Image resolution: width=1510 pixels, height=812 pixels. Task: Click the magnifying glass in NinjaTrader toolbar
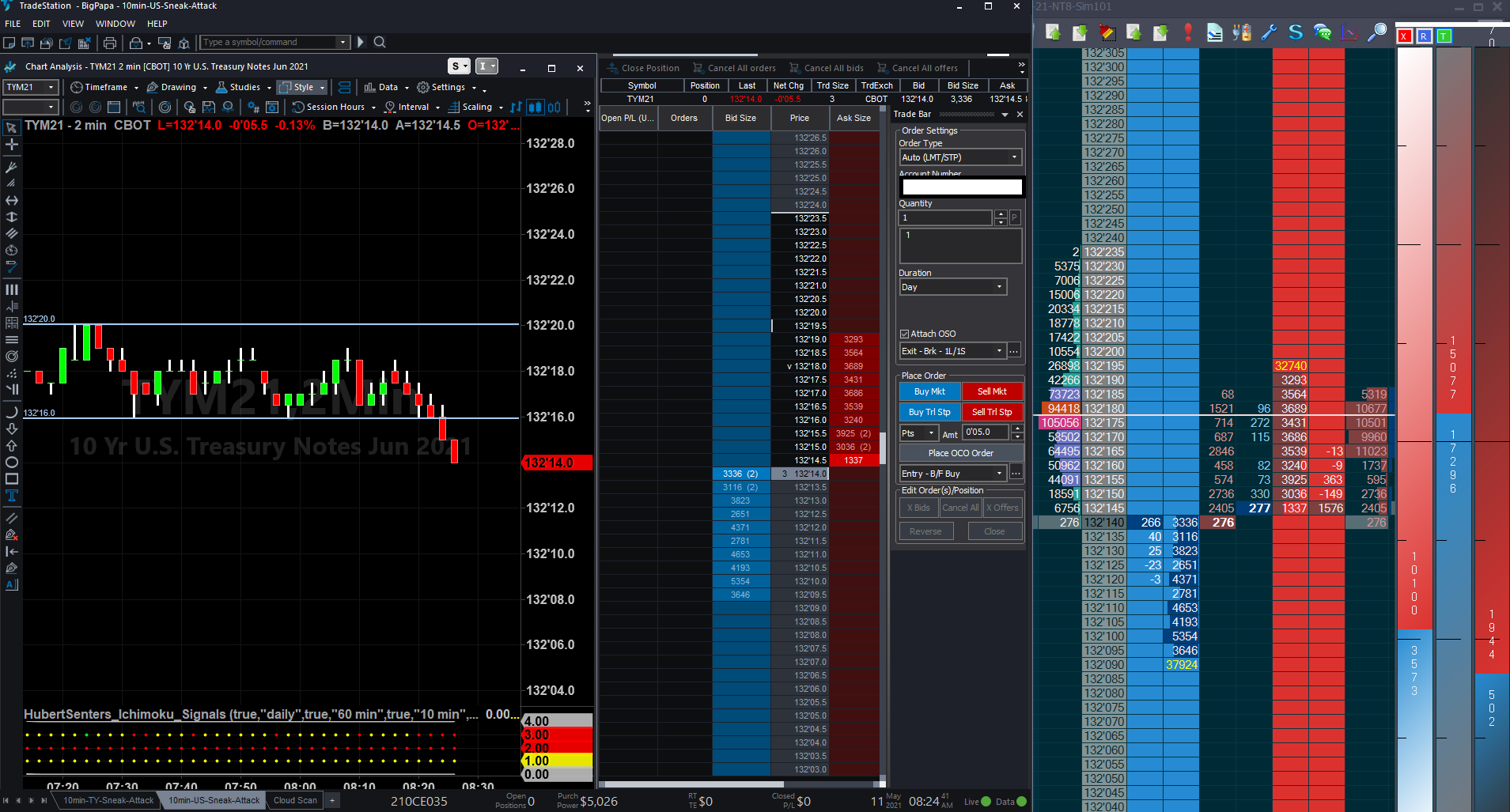[x=1377, y=32]
